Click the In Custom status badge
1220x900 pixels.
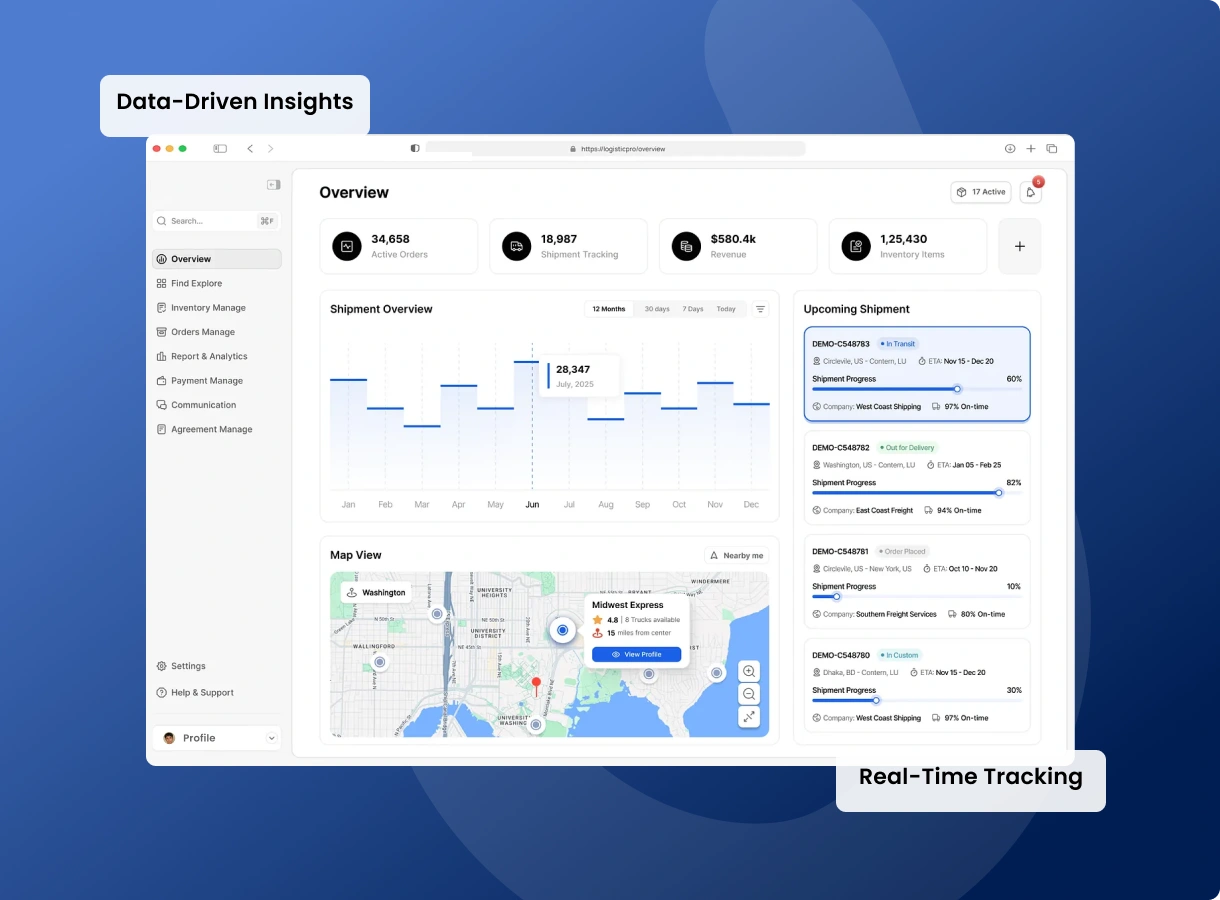click(899, 655)
